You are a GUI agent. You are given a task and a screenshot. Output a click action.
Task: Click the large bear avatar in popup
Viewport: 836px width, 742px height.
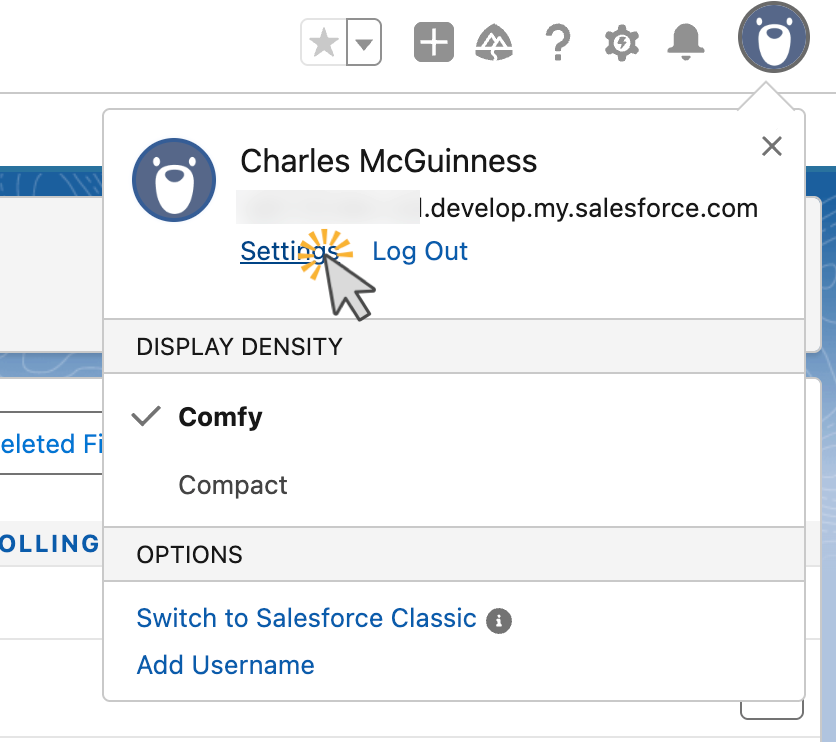pyautogui.click(x=174, y=180)
